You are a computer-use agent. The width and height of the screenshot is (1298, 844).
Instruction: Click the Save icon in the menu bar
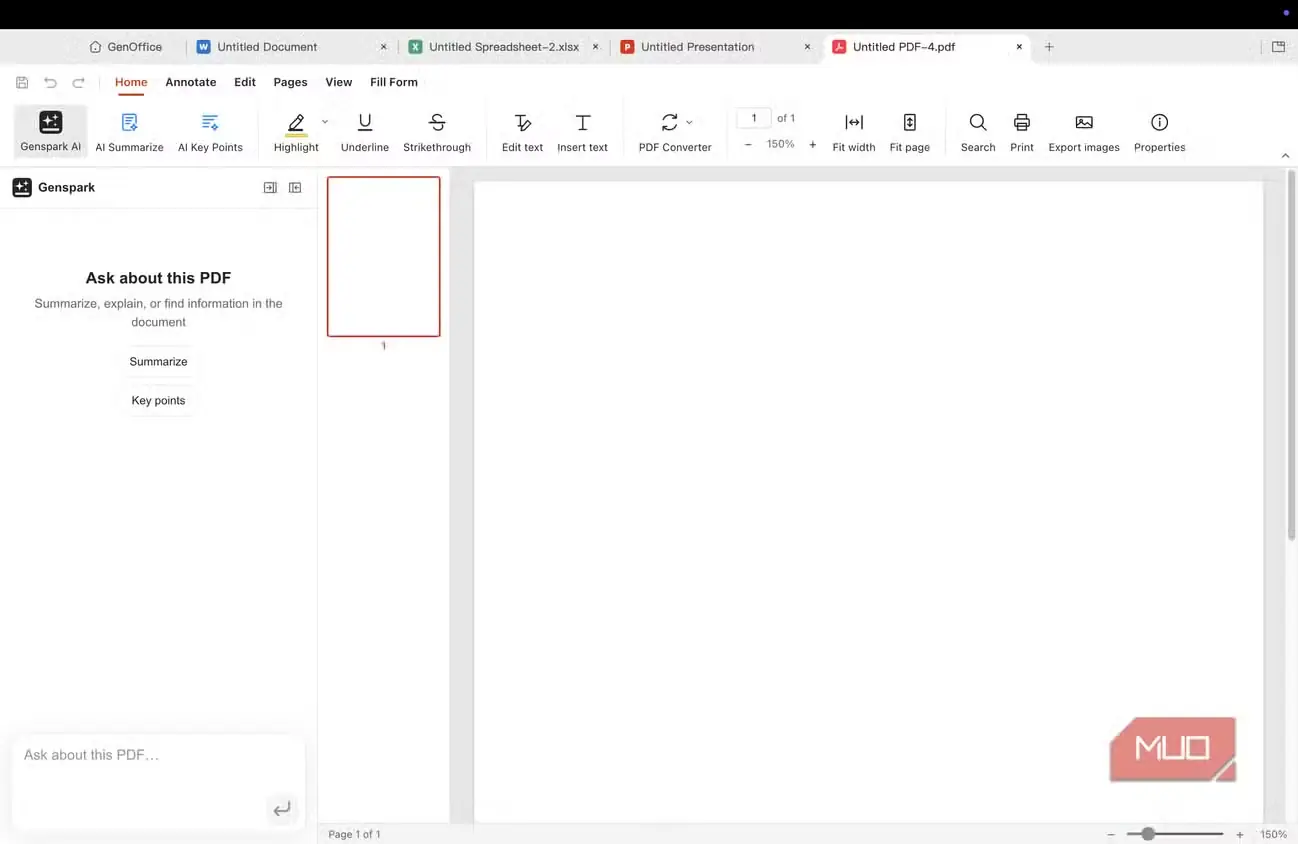(x=22, y=83)
